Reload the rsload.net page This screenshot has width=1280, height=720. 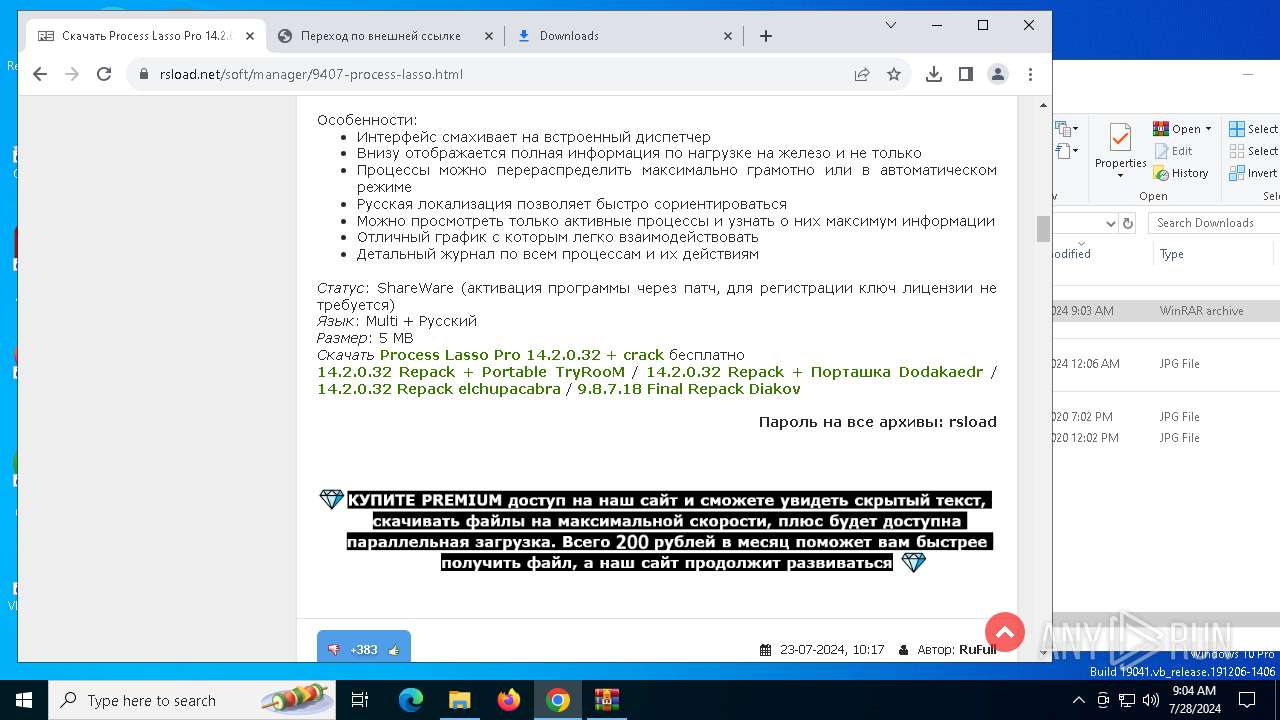(x=104, y=74)
